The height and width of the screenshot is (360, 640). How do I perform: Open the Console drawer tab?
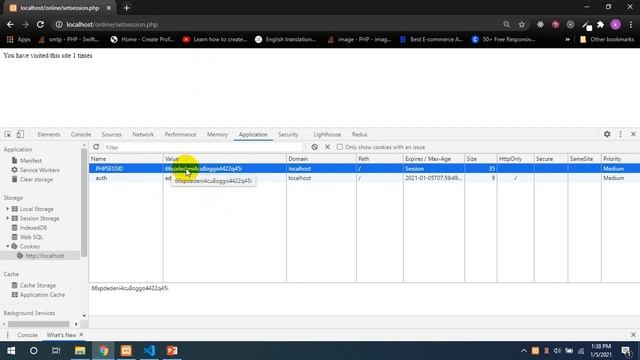coord(27,335)
